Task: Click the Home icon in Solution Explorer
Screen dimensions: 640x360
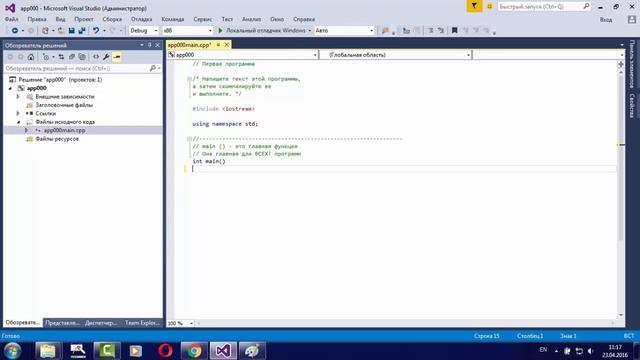Action: (31, 57)
